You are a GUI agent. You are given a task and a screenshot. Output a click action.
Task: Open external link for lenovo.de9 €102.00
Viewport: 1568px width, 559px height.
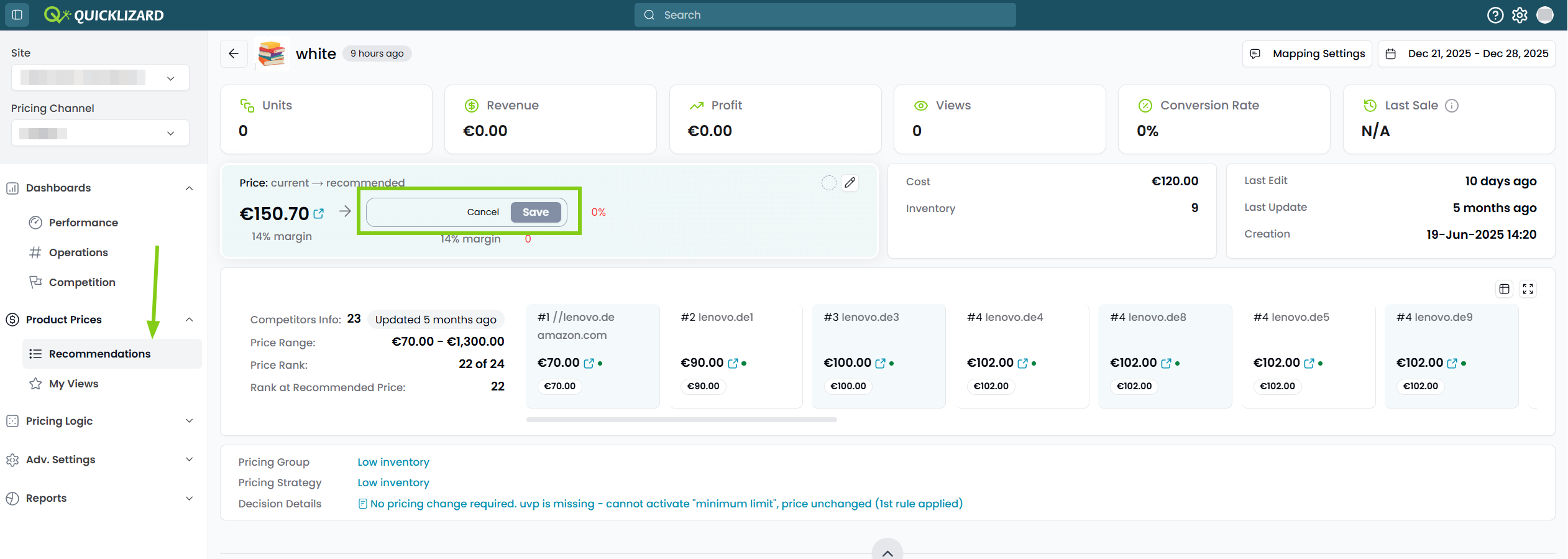click(x=1452, y=363)
